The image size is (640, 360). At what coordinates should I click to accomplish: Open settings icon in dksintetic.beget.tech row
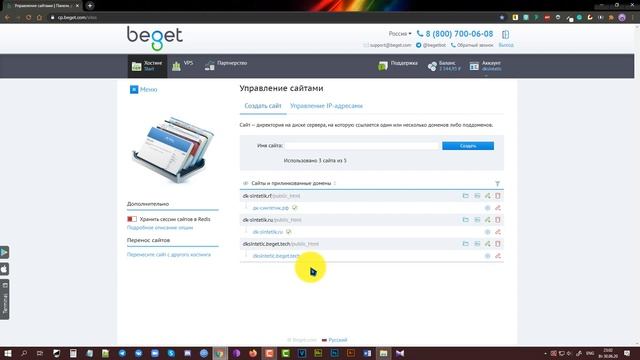click(477, 244)
